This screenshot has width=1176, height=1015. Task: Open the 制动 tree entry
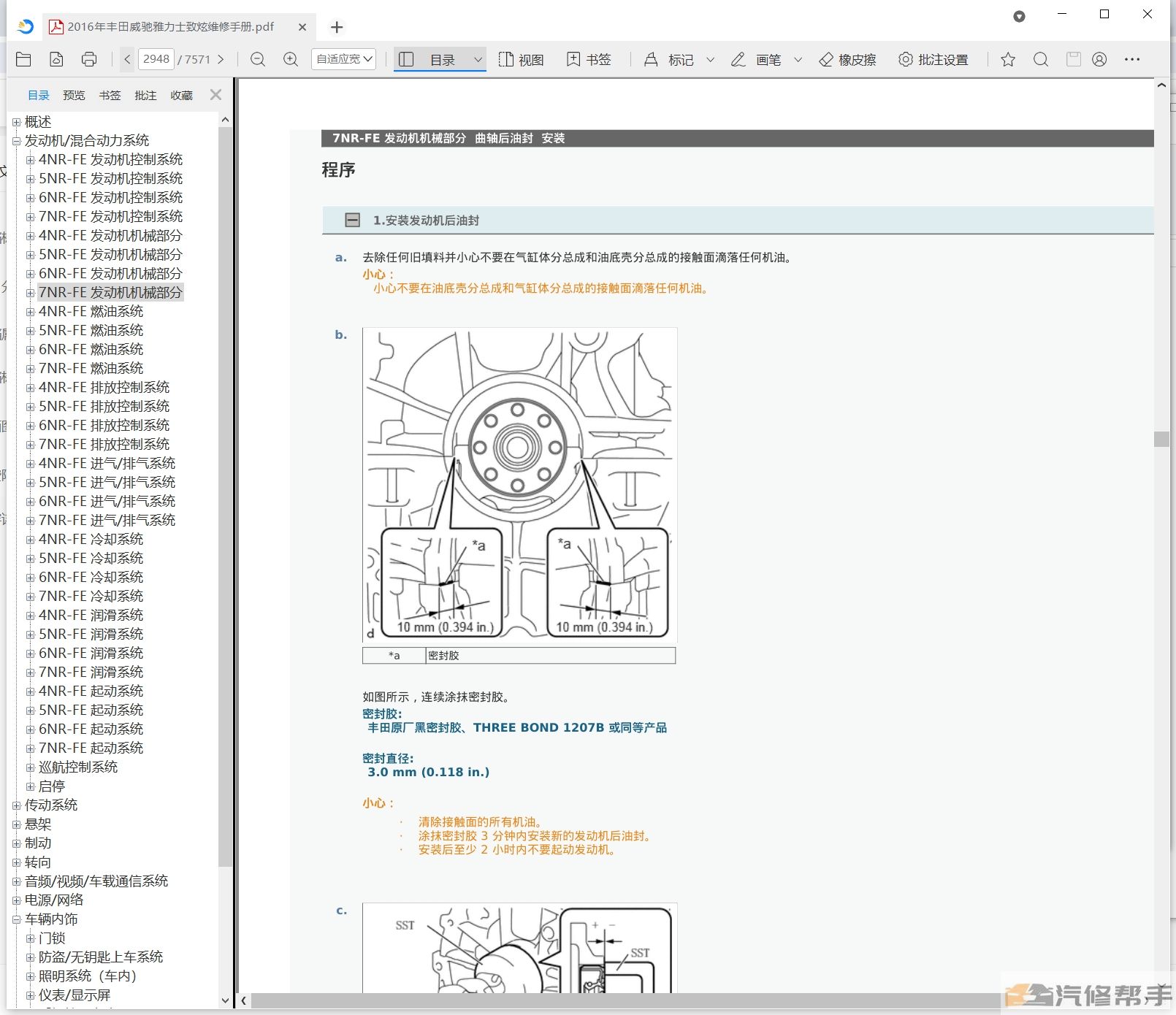(38, 843)
